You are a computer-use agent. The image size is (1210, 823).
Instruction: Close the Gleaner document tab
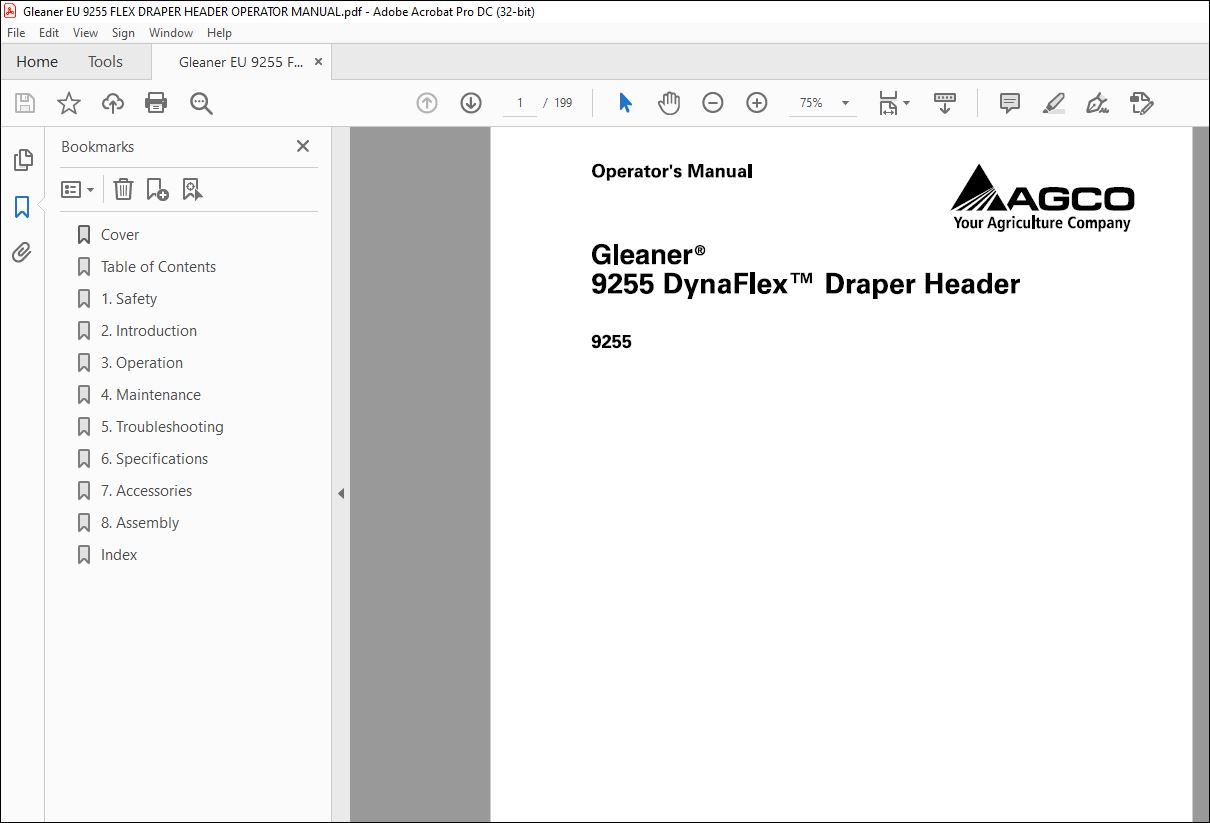pos(318,62)
